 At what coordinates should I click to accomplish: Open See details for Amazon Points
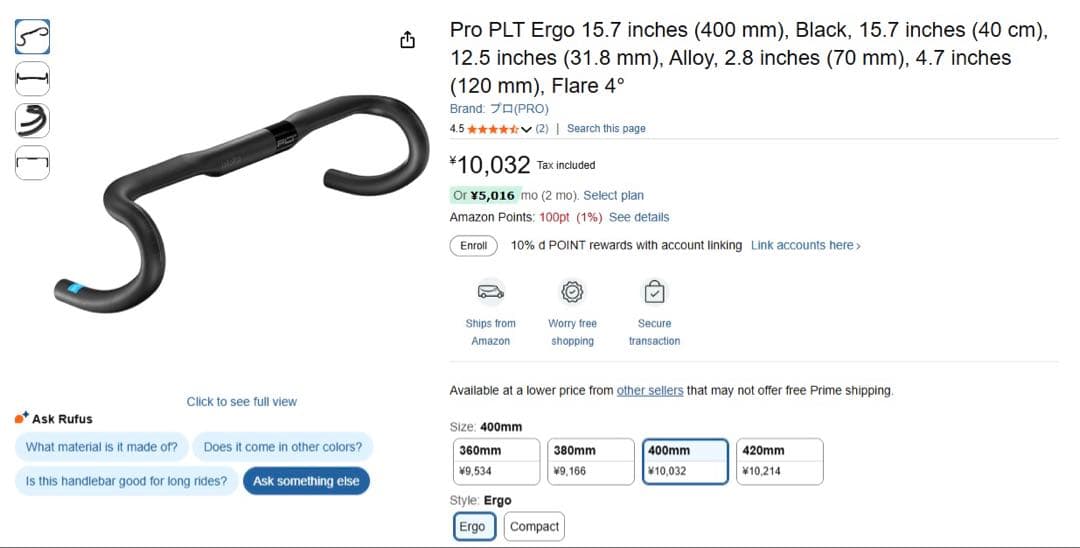[639, 218]
